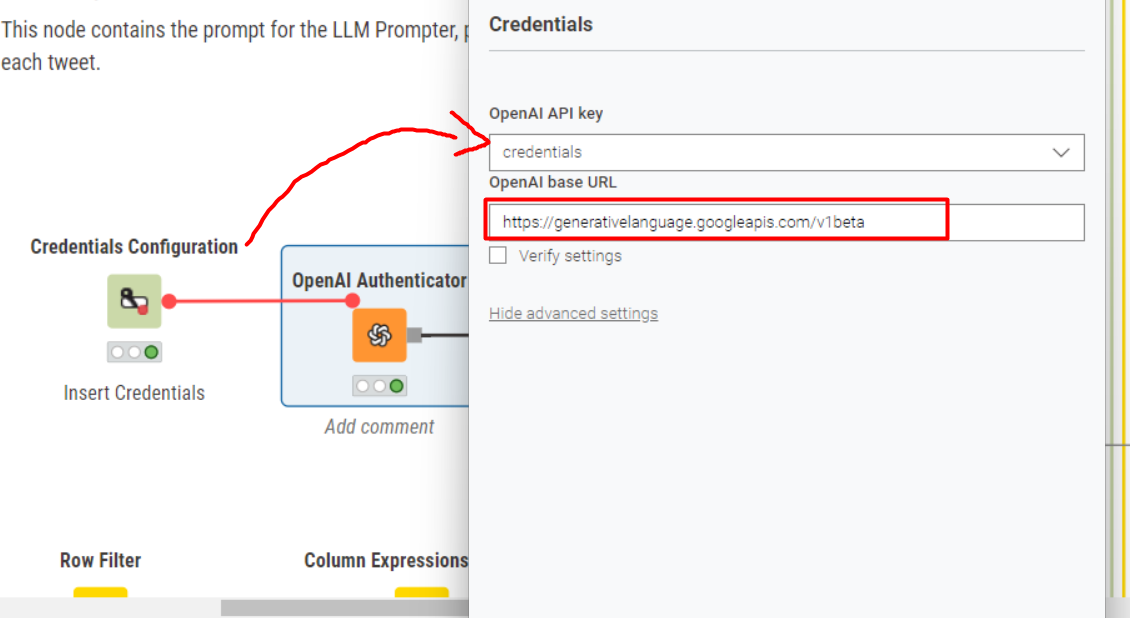Viewport: 1130px width, 618px height.
Task: Select the yellow Column Expressions node icon
Action: click(422, 593)
